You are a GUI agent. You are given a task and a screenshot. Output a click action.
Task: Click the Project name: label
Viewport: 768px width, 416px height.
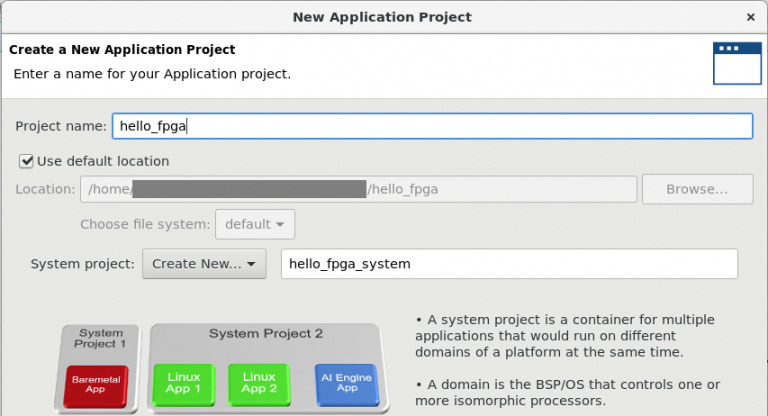(x=60, y=126)
